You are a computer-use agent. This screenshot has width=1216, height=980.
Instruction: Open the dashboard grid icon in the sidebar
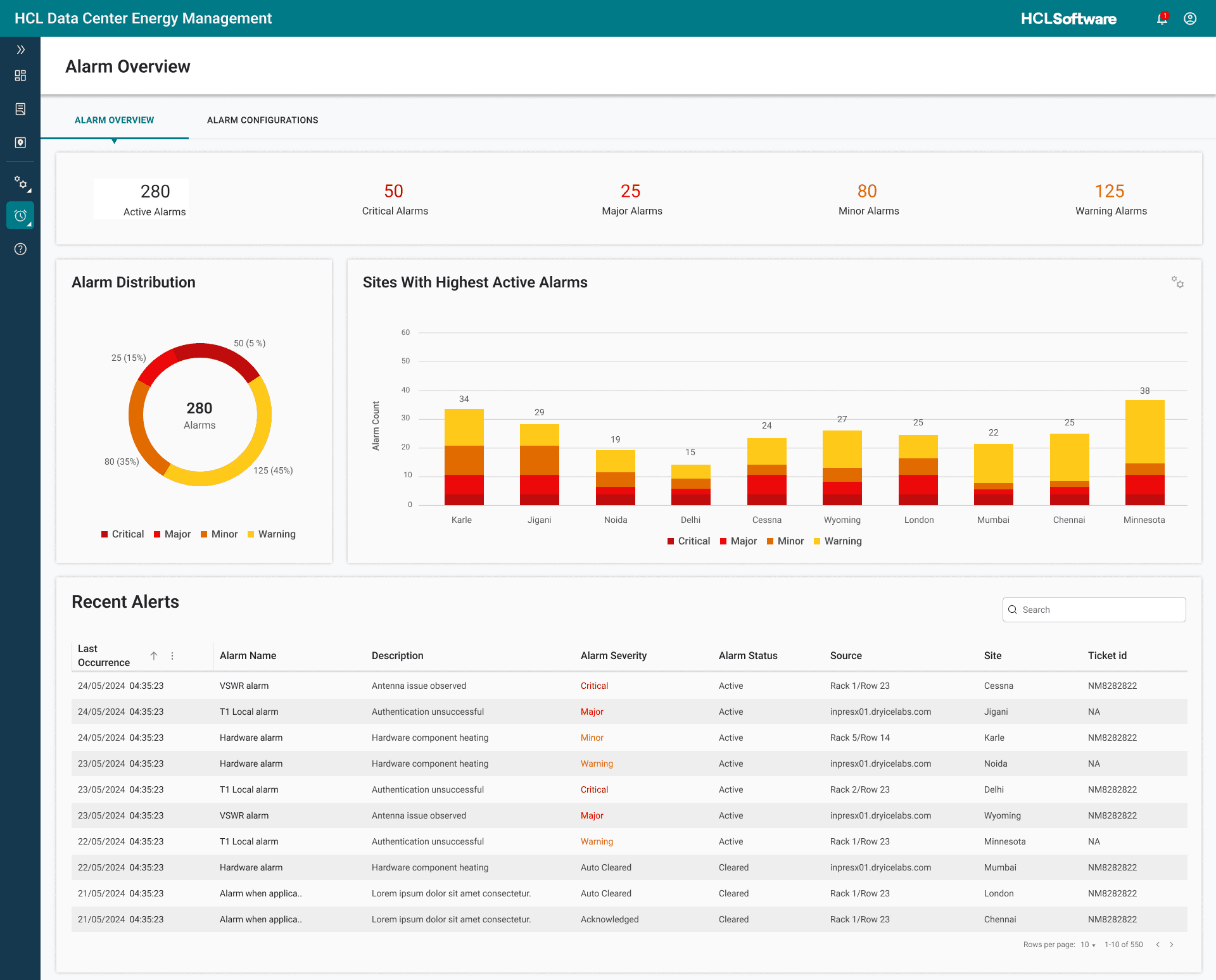20,76
